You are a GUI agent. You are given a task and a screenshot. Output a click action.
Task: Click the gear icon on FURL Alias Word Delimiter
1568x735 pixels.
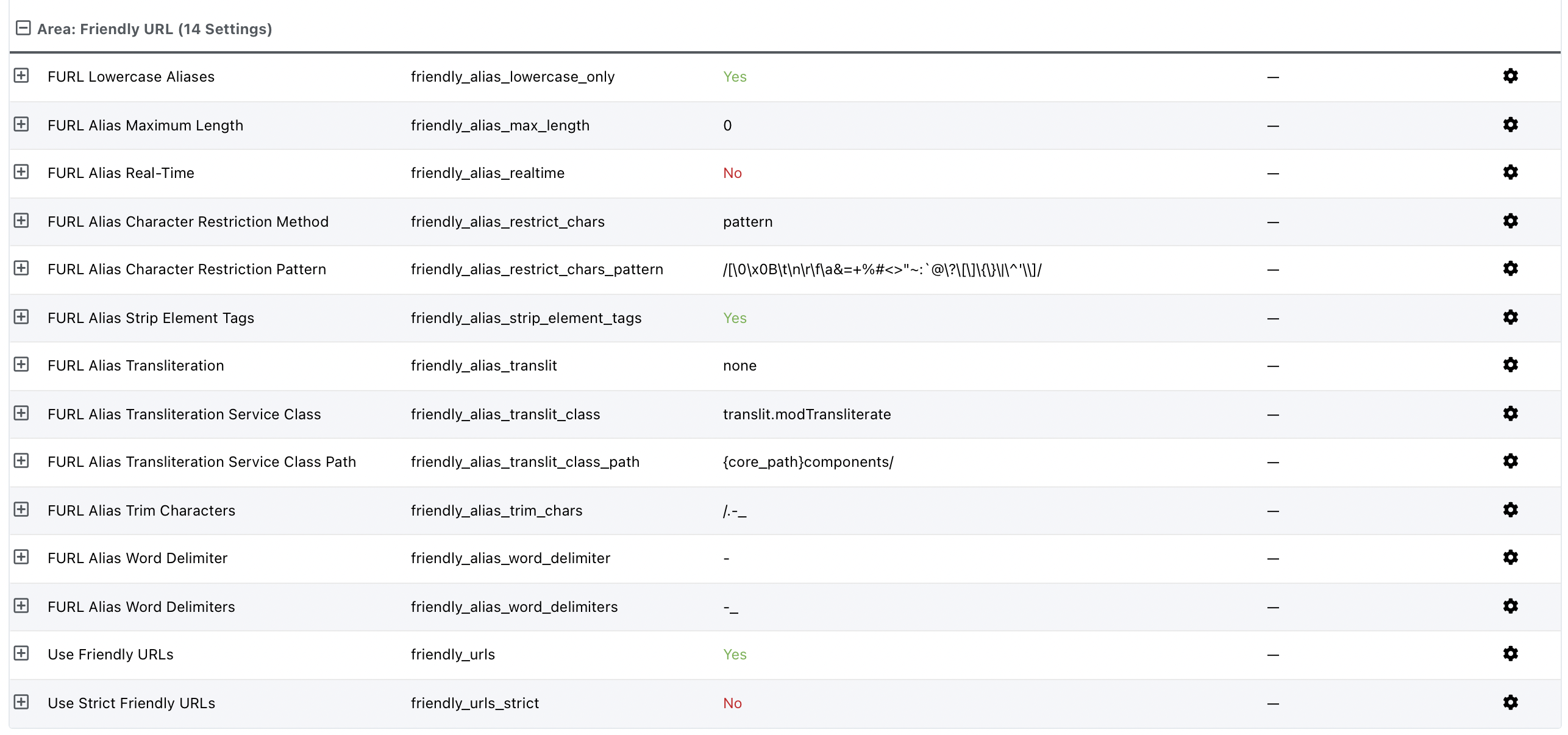point(1511,558)
